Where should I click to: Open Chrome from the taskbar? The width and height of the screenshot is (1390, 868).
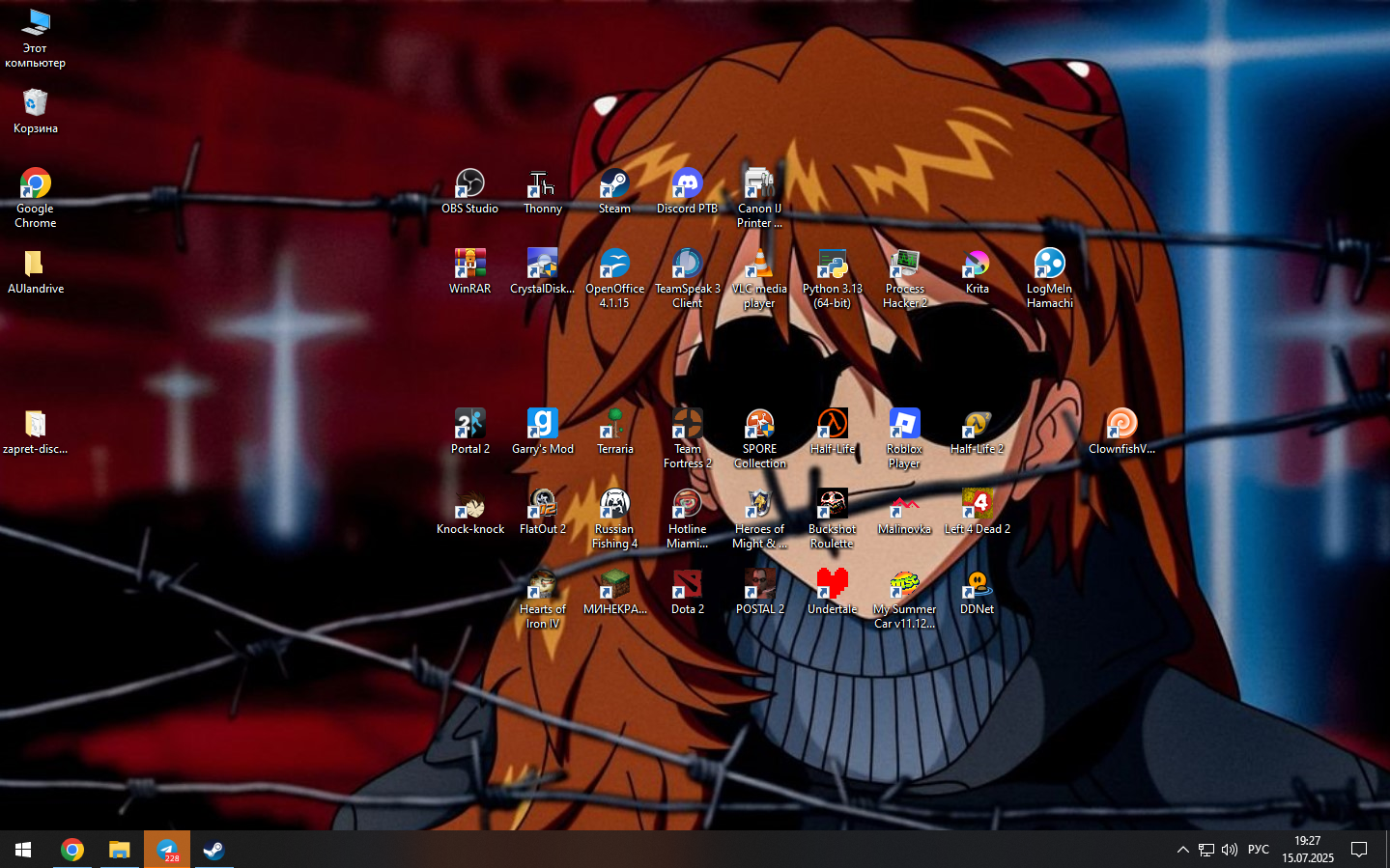pos(72,850)
